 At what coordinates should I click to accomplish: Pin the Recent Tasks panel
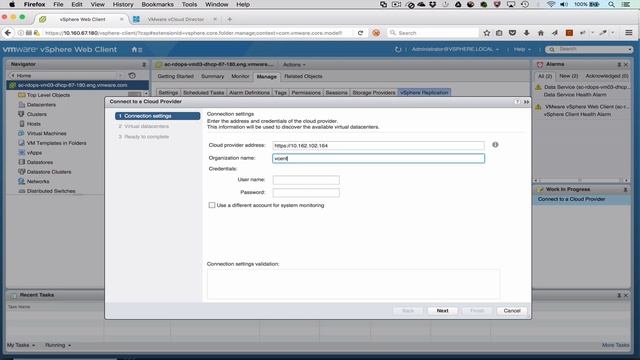click(x=619, y=295)
